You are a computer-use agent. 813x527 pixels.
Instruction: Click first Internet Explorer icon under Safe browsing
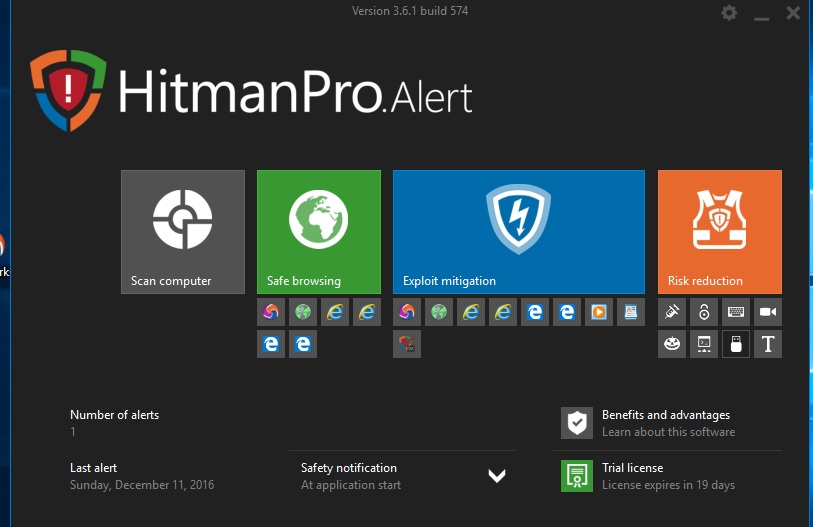335,312
